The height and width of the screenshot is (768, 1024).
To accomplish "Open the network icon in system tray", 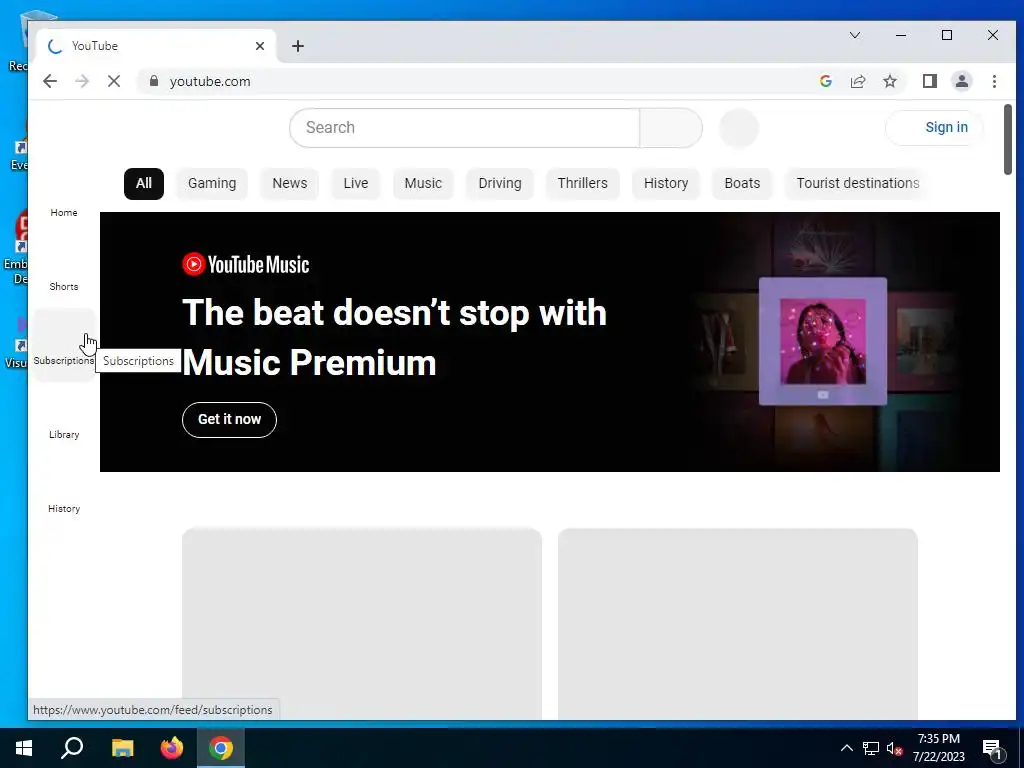I will (x=871, y=748).
